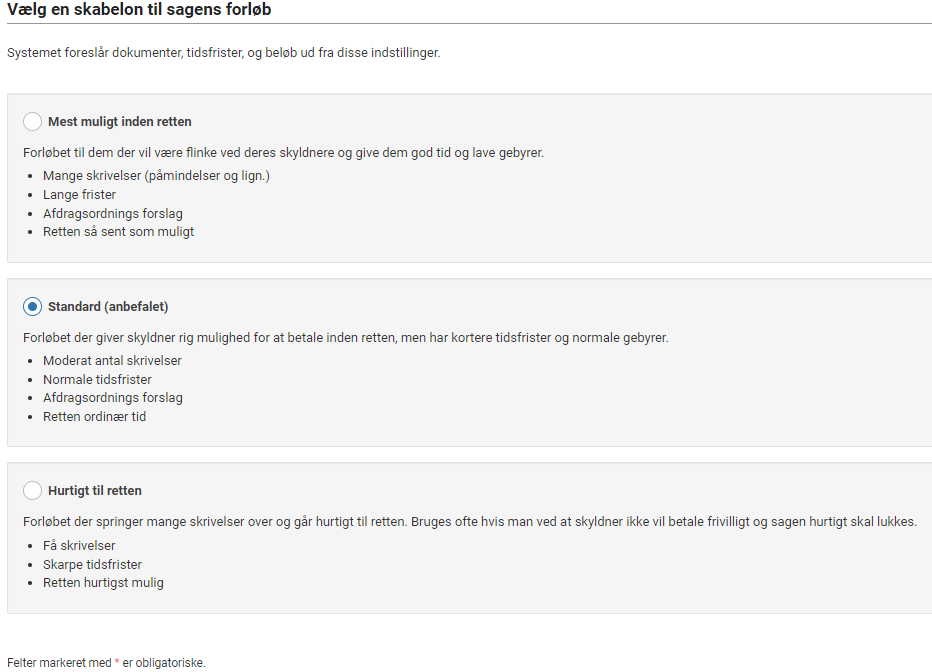Click the 'Vælg en skabelon til sagens forløb' heading
The image size is (932, 672).
(139, 10)
